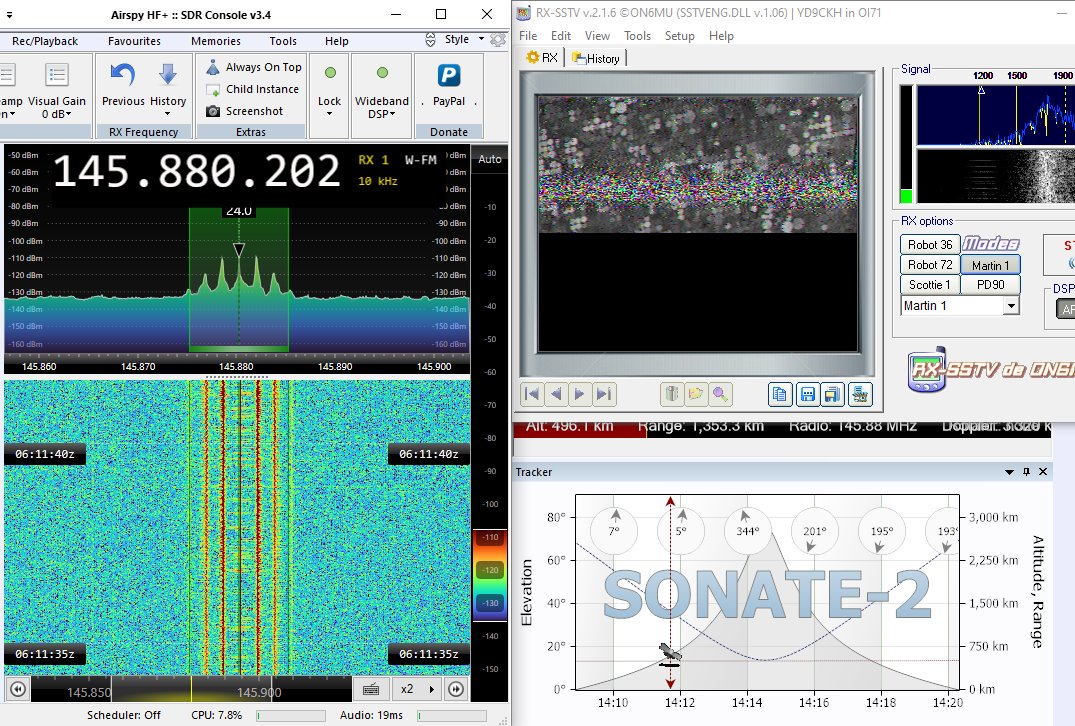
Task: Select Robot 36 SSTV mode
Action: click(x=930, y=245)
